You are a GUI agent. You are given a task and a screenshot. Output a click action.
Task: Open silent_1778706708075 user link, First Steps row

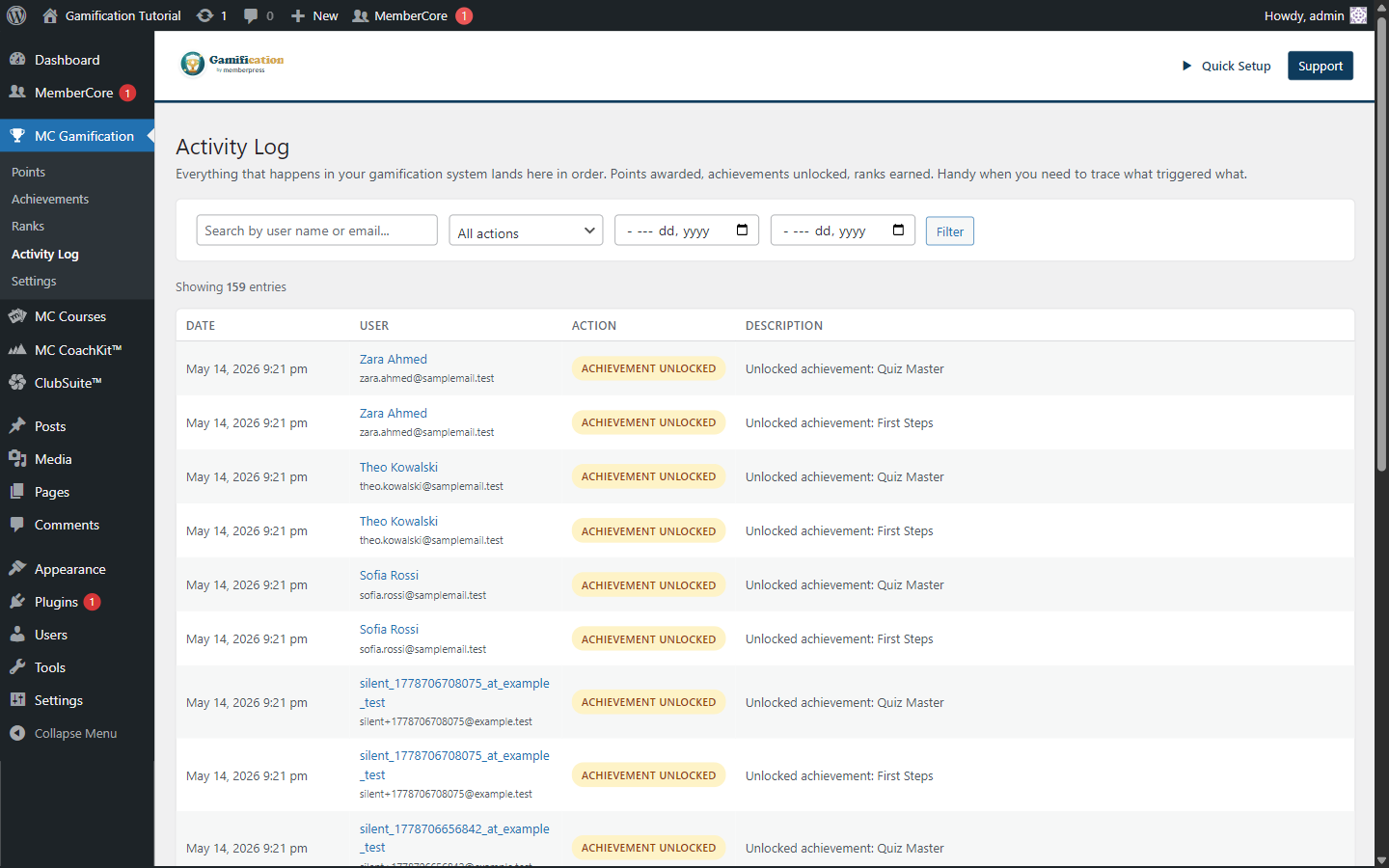(454, 765)
